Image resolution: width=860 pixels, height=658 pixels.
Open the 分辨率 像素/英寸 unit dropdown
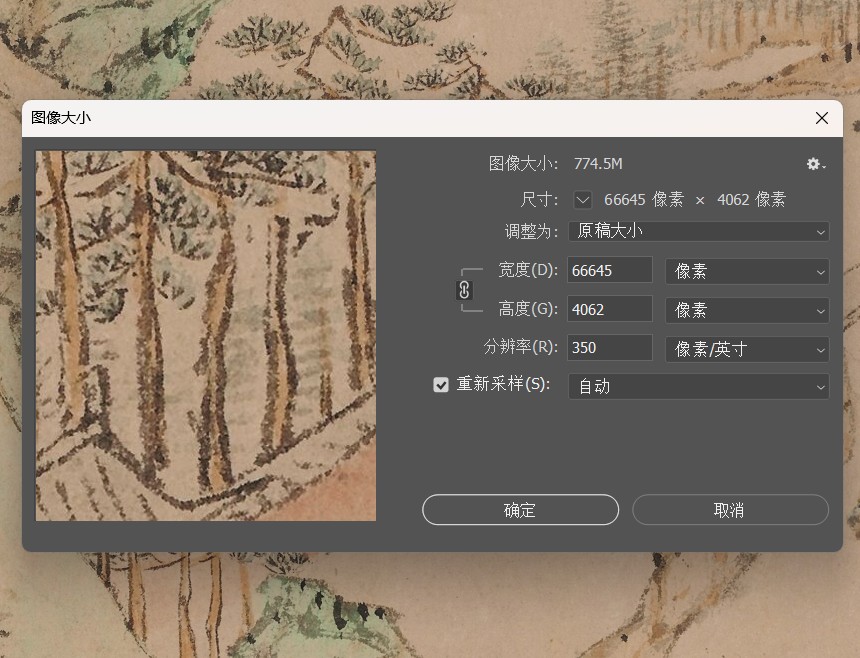click(x=747, y=349)
